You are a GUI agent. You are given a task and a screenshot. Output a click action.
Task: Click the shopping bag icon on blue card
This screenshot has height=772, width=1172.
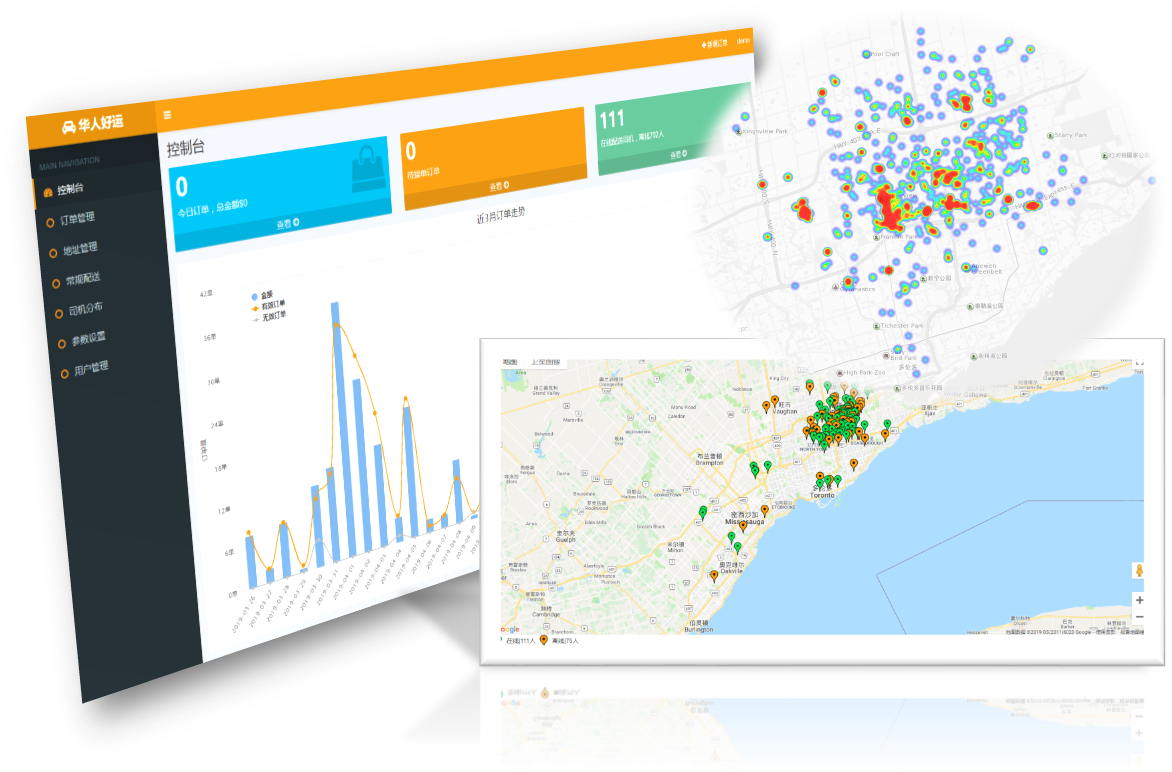point(368,168)
